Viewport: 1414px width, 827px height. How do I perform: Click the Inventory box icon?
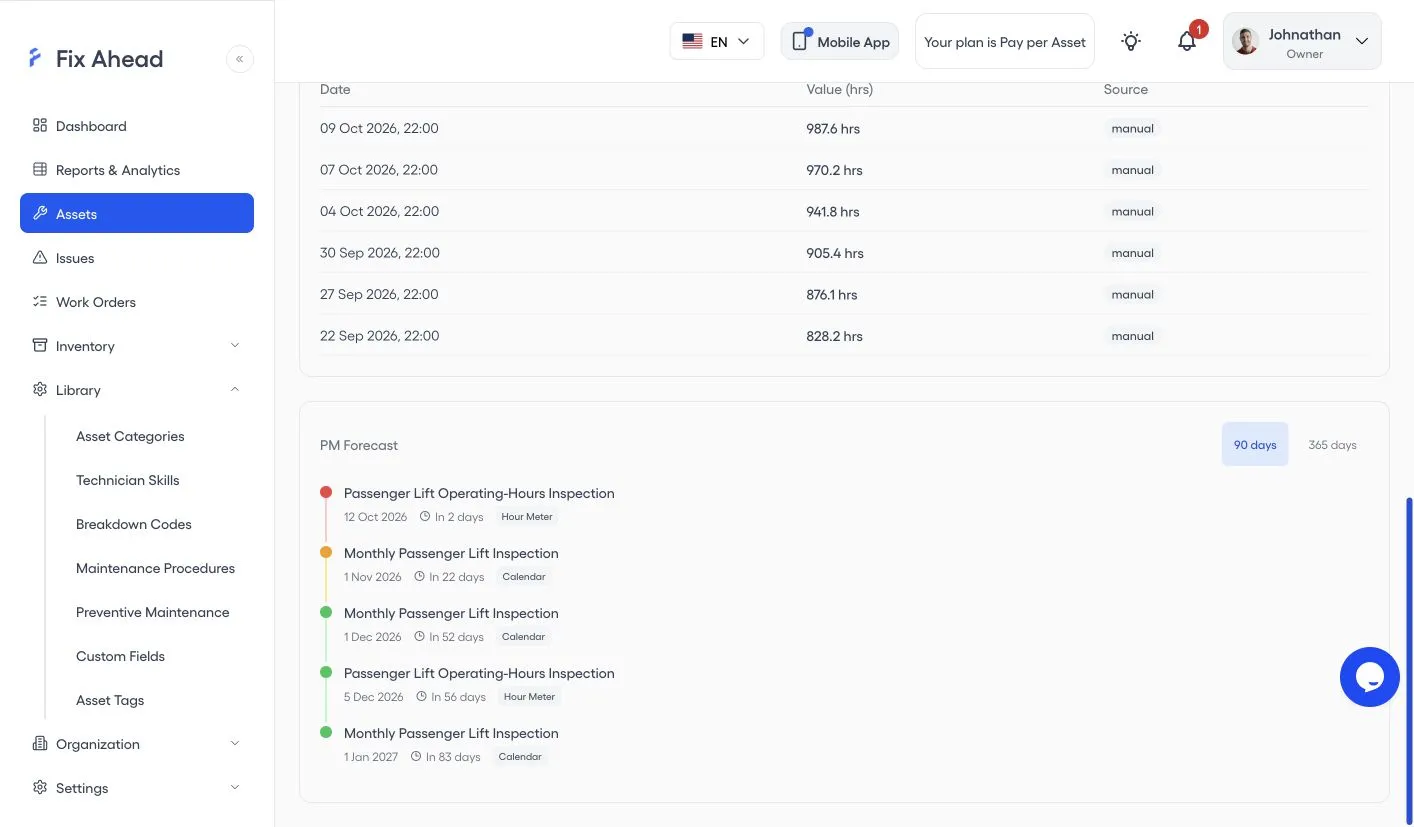pos(40,345)
